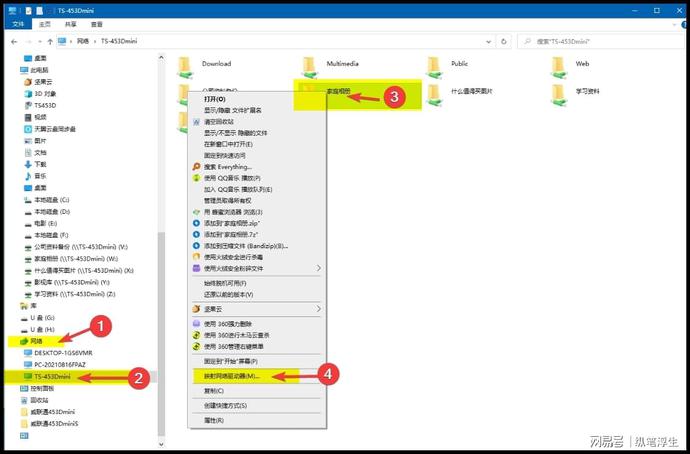Open TS453D in the navigation pane
Viewport: 690px width, 454px height.
(40, 106)
